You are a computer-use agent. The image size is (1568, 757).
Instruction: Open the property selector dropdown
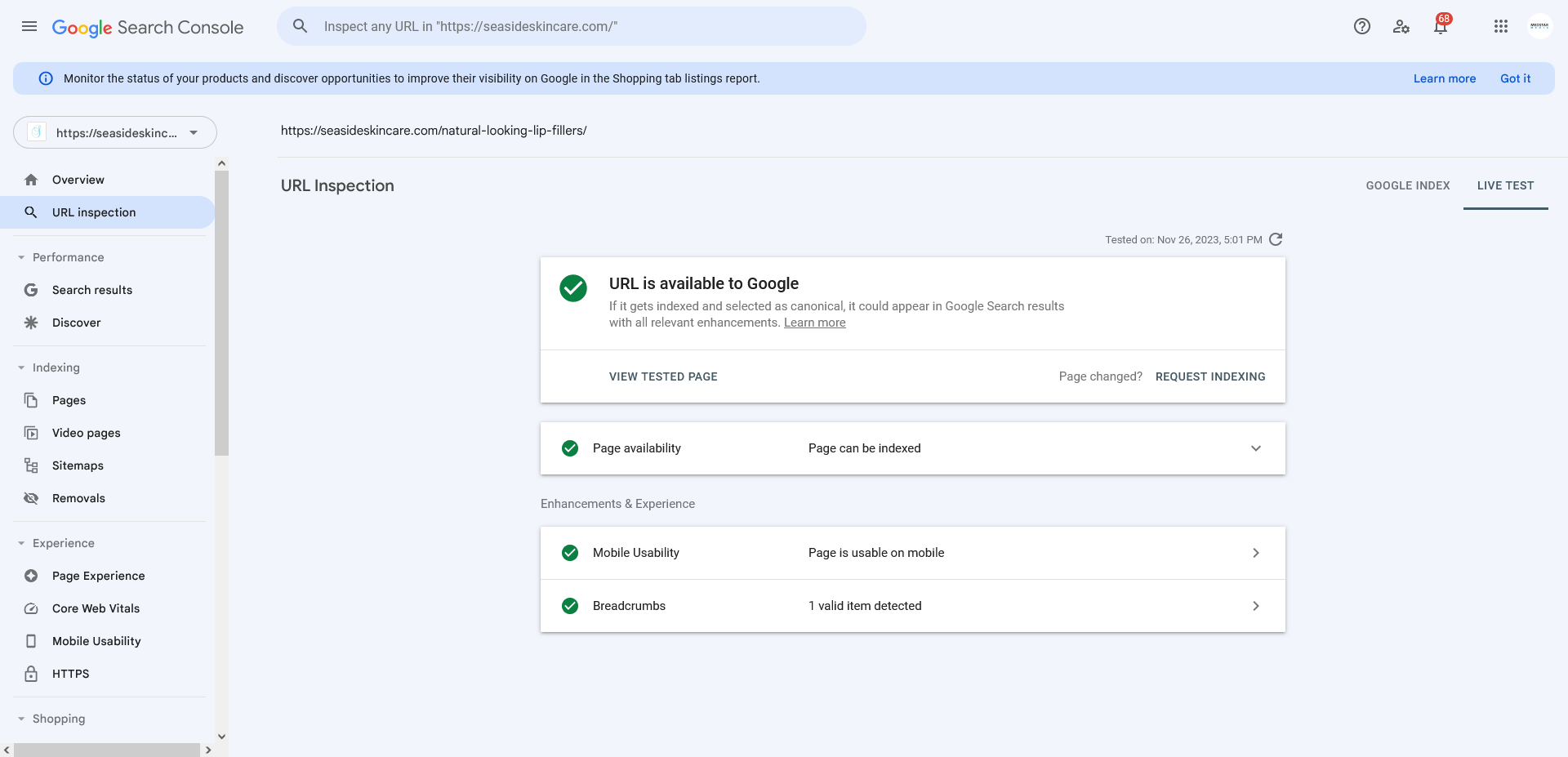coord(115,132)
